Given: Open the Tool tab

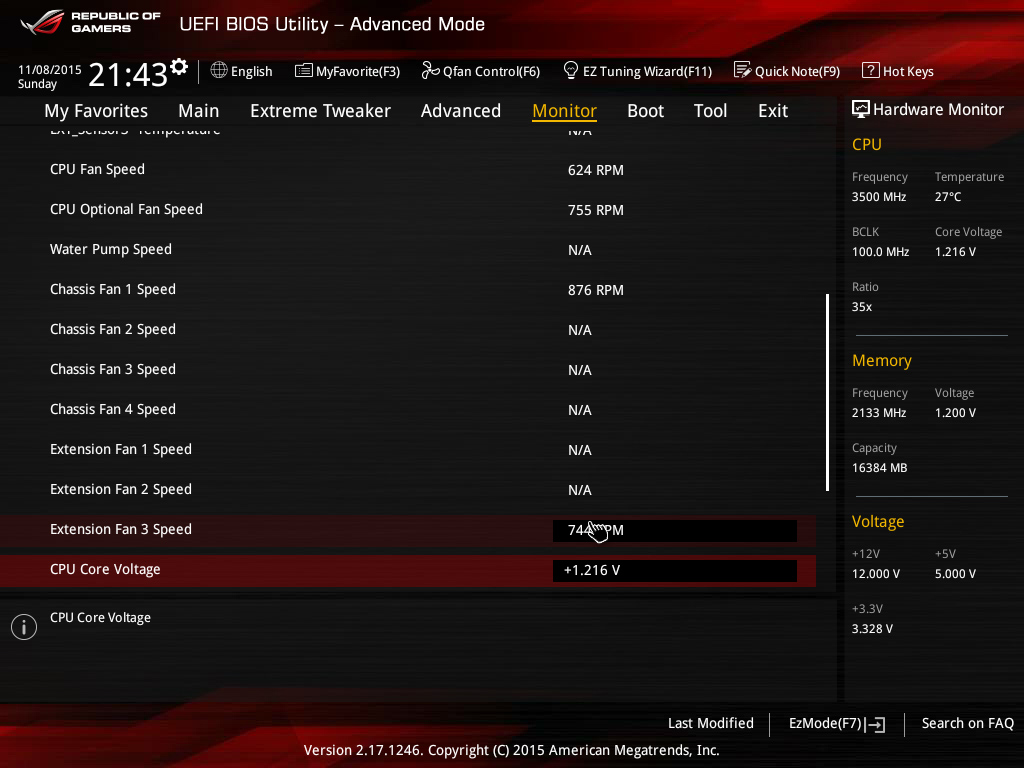Looking at the screenshot, I should pos(710,111).
